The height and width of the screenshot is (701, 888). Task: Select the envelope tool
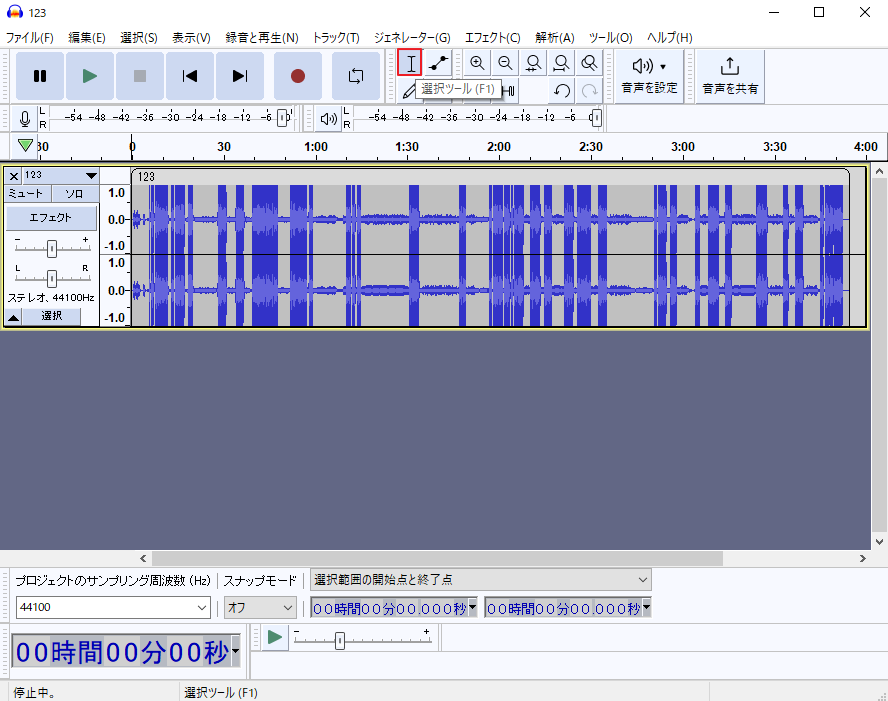coord(437,62)
